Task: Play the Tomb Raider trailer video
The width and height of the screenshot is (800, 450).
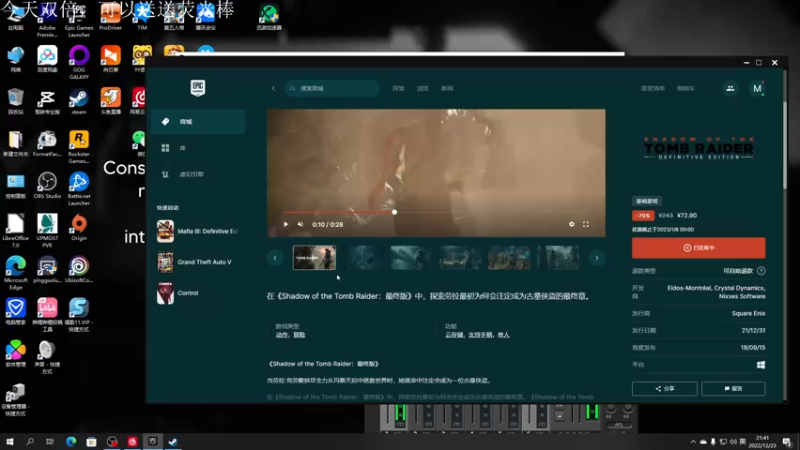Action: (x=286, y=224)
